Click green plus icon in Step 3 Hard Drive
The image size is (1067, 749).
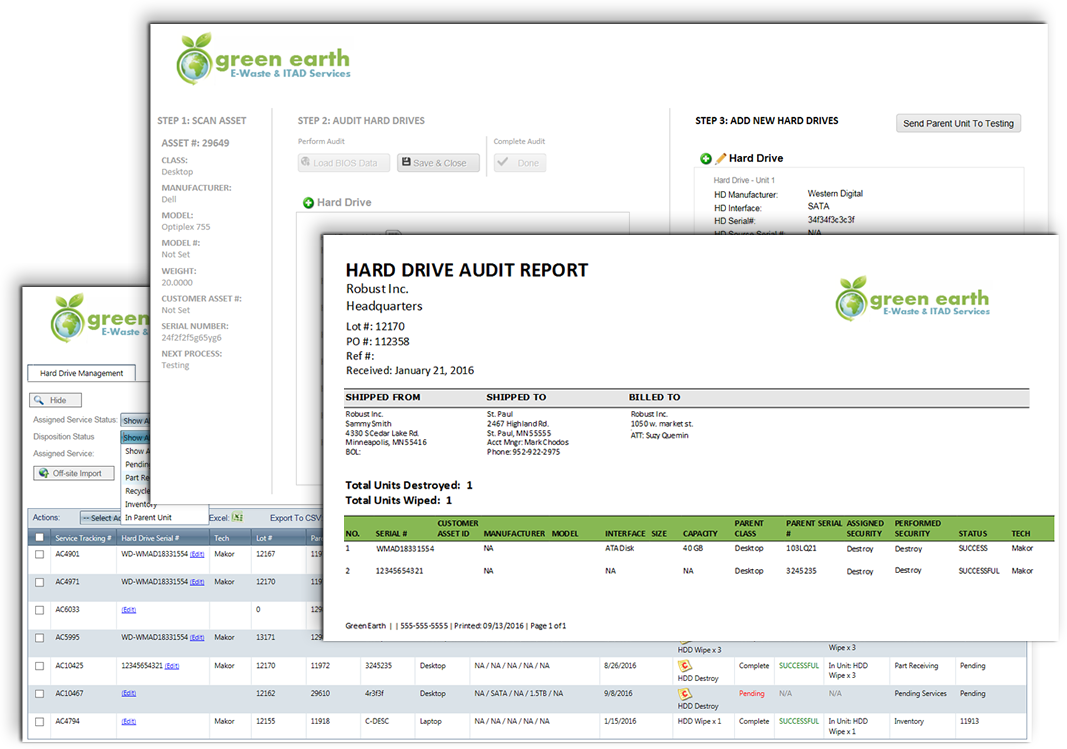pyautogui.click(x=706, y=159)
